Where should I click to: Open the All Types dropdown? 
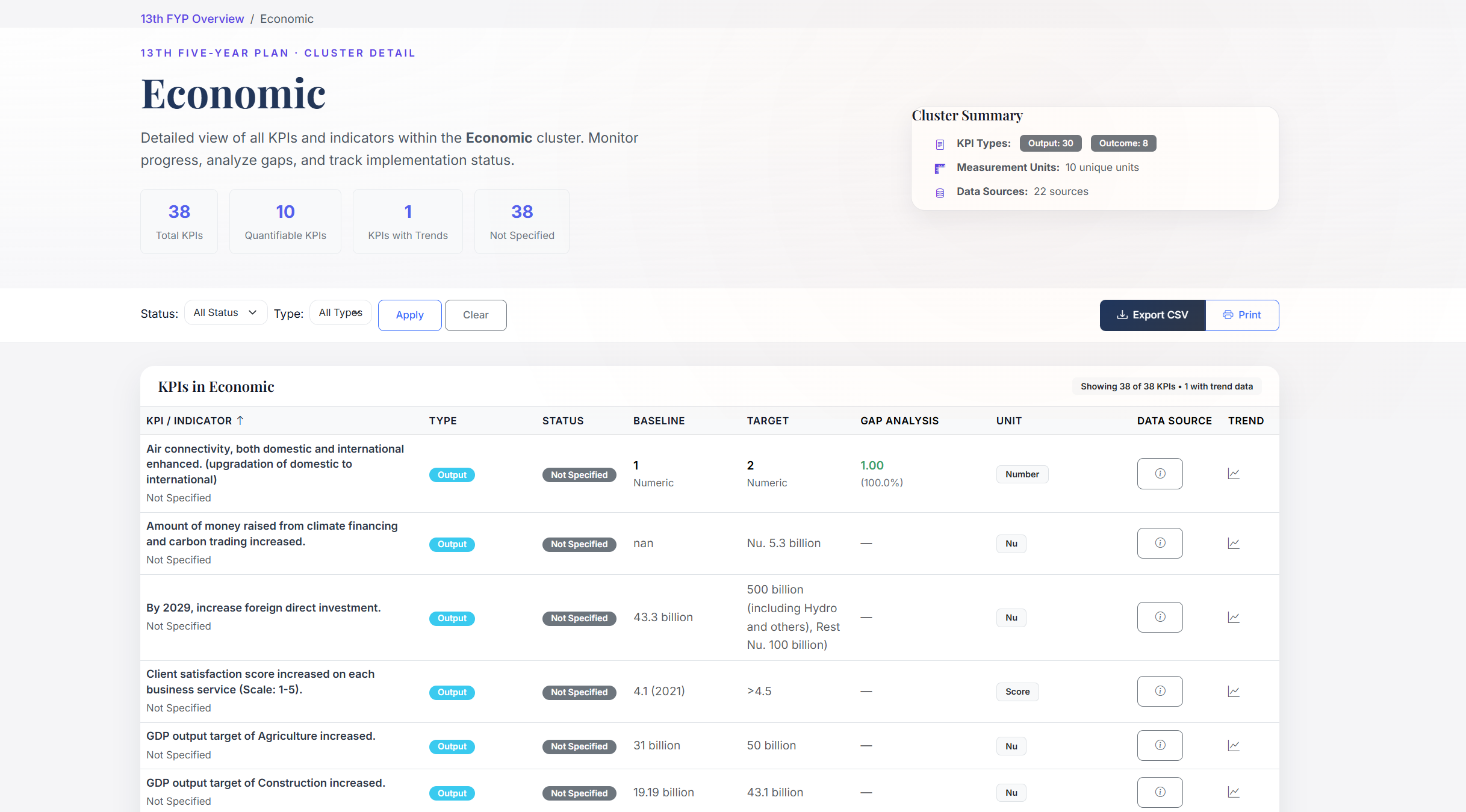point(340,312)
